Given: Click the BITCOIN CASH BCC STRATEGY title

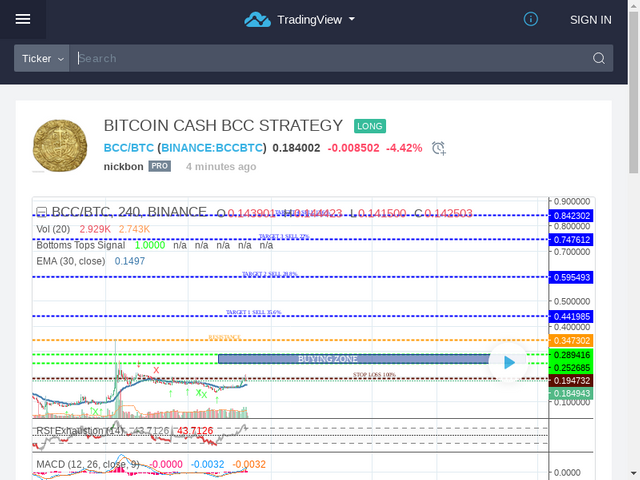Looking at the screenshot, I should pos(223,126).
